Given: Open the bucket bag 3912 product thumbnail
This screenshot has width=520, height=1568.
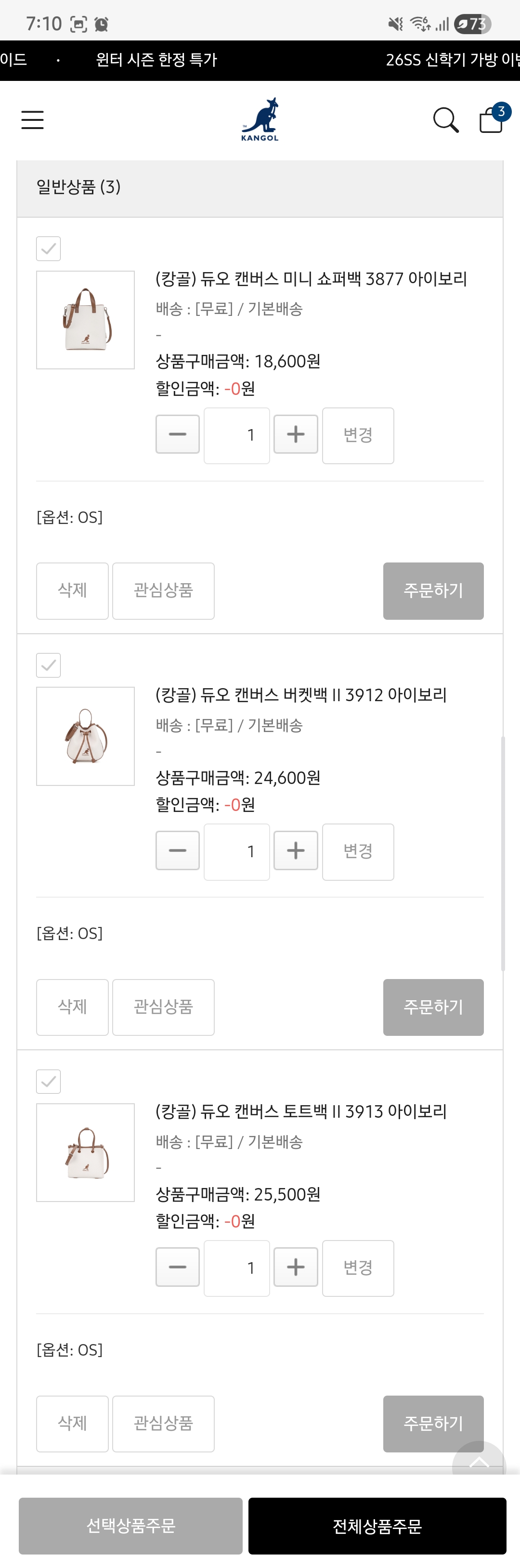Looking at the screenshot, I should [85, 736].
